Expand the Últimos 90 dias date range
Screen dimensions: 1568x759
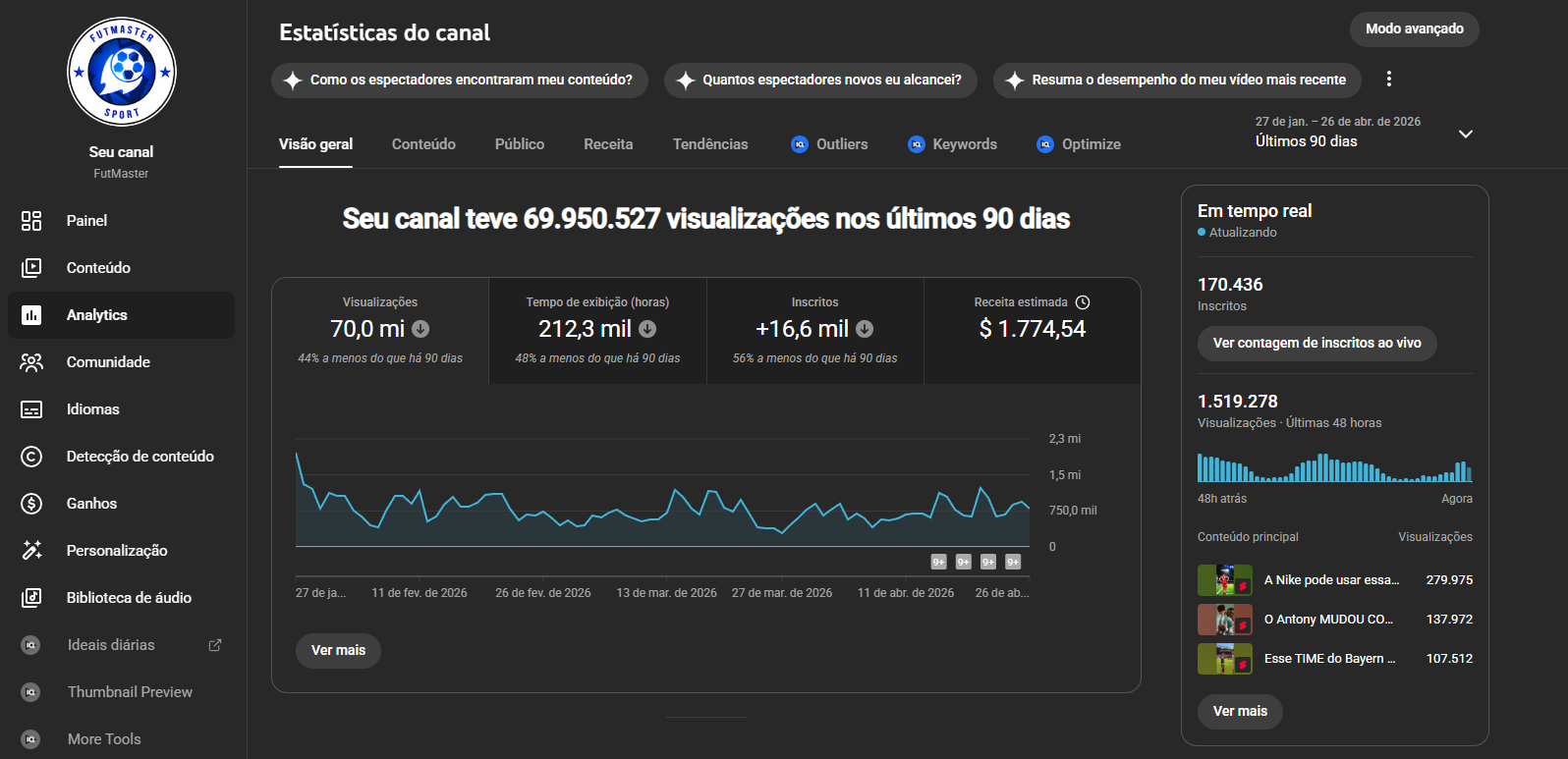pos(1465,134)
